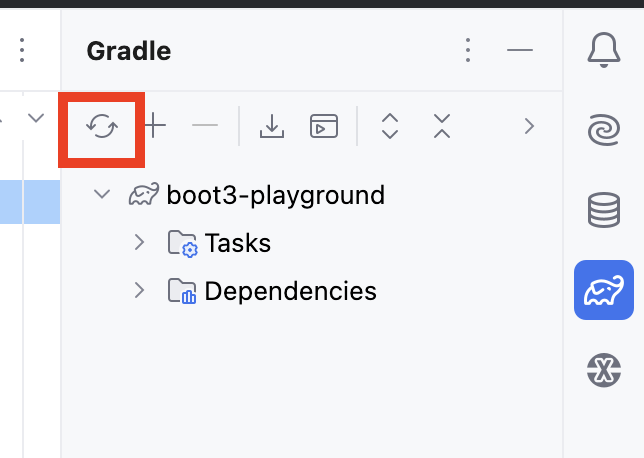Open the Database tool window

click(x=604, y=210)
